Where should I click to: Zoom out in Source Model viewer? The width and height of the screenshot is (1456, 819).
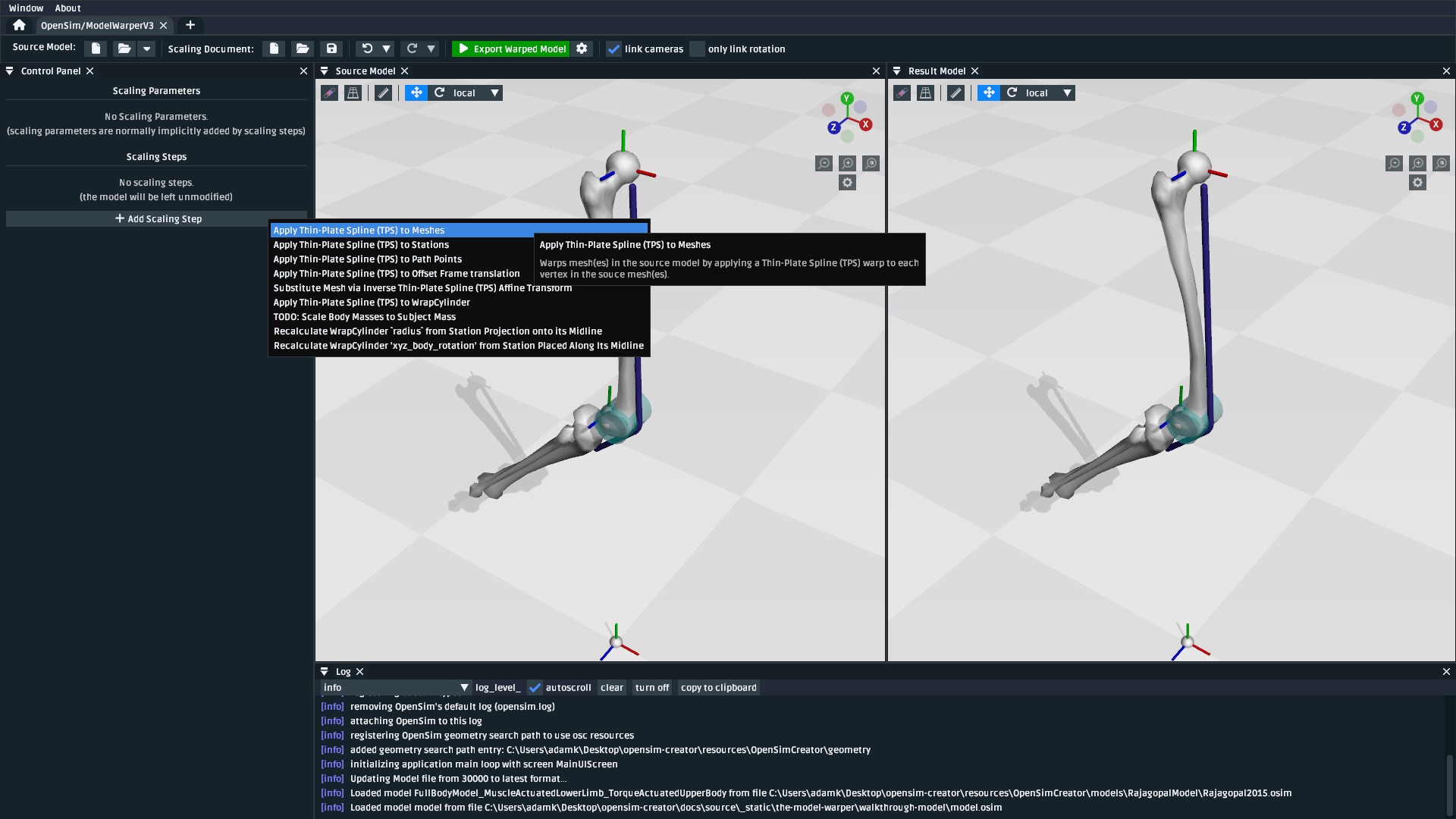point(824,163)
